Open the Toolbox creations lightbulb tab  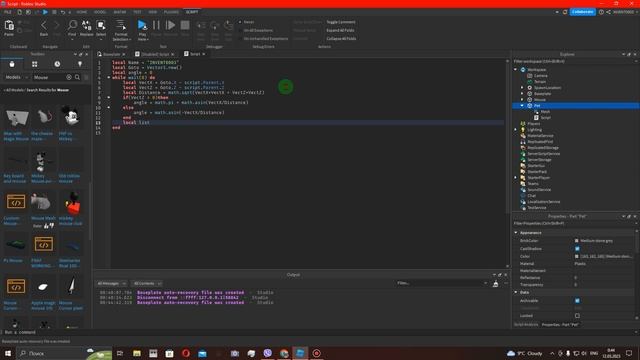[80, 64]
